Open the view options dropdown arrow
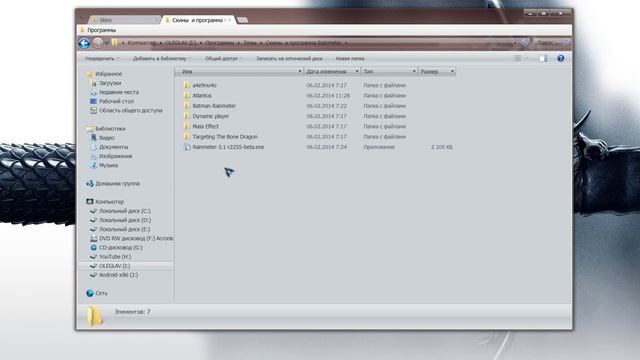The height and width of the screenshot is (360, 640). tap(527, 58)
